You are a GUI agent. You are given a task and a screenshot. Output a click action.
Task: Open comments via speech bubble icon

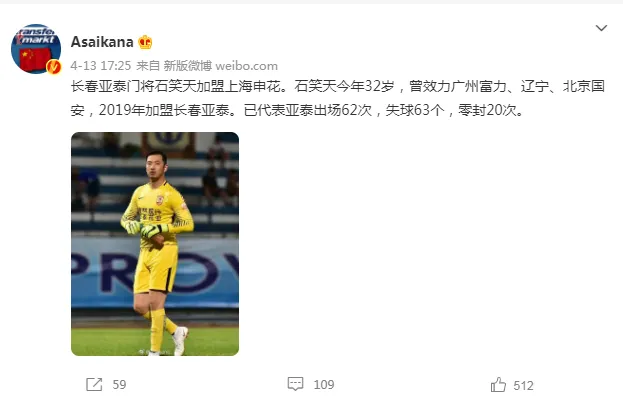pyautogui.click(x=295, y=384)
